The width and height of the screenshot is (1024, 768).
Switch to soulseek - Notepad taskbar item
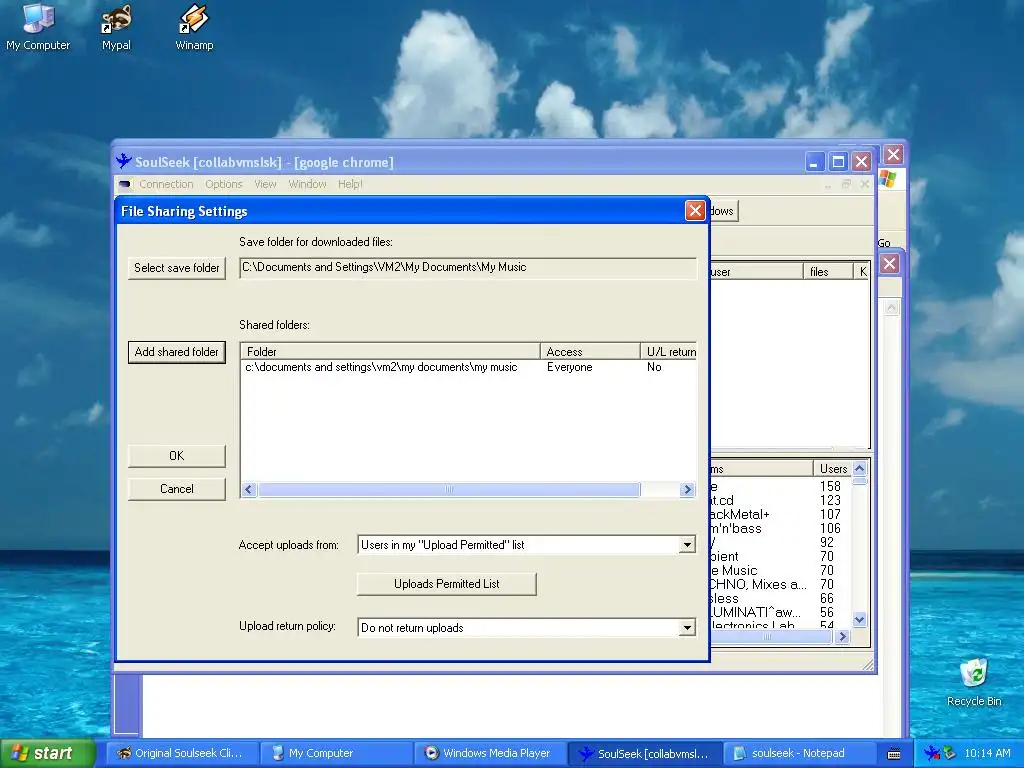[x=798, y=754]
